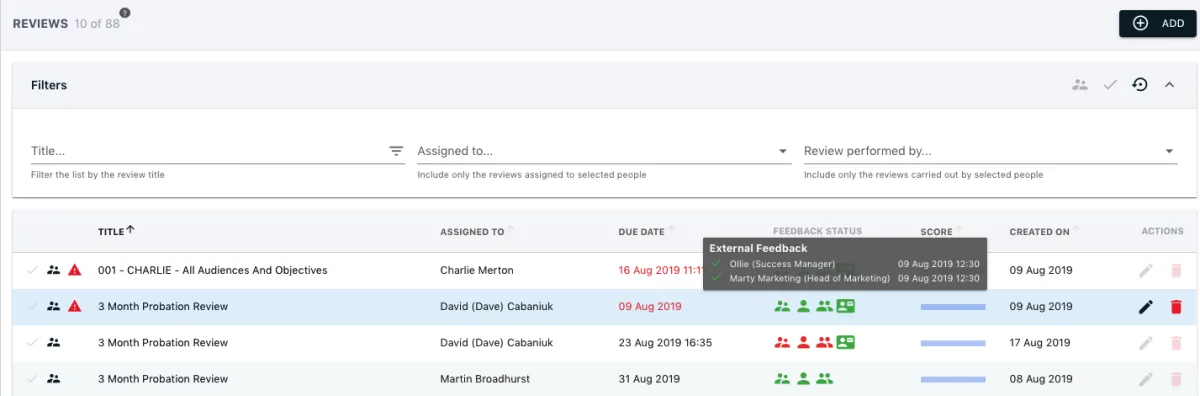Image resolution: width=1200 pixels, height=396 pixels.
Task: Click Marty Marketing (Head of Marketing) entry
Action: 810,278
